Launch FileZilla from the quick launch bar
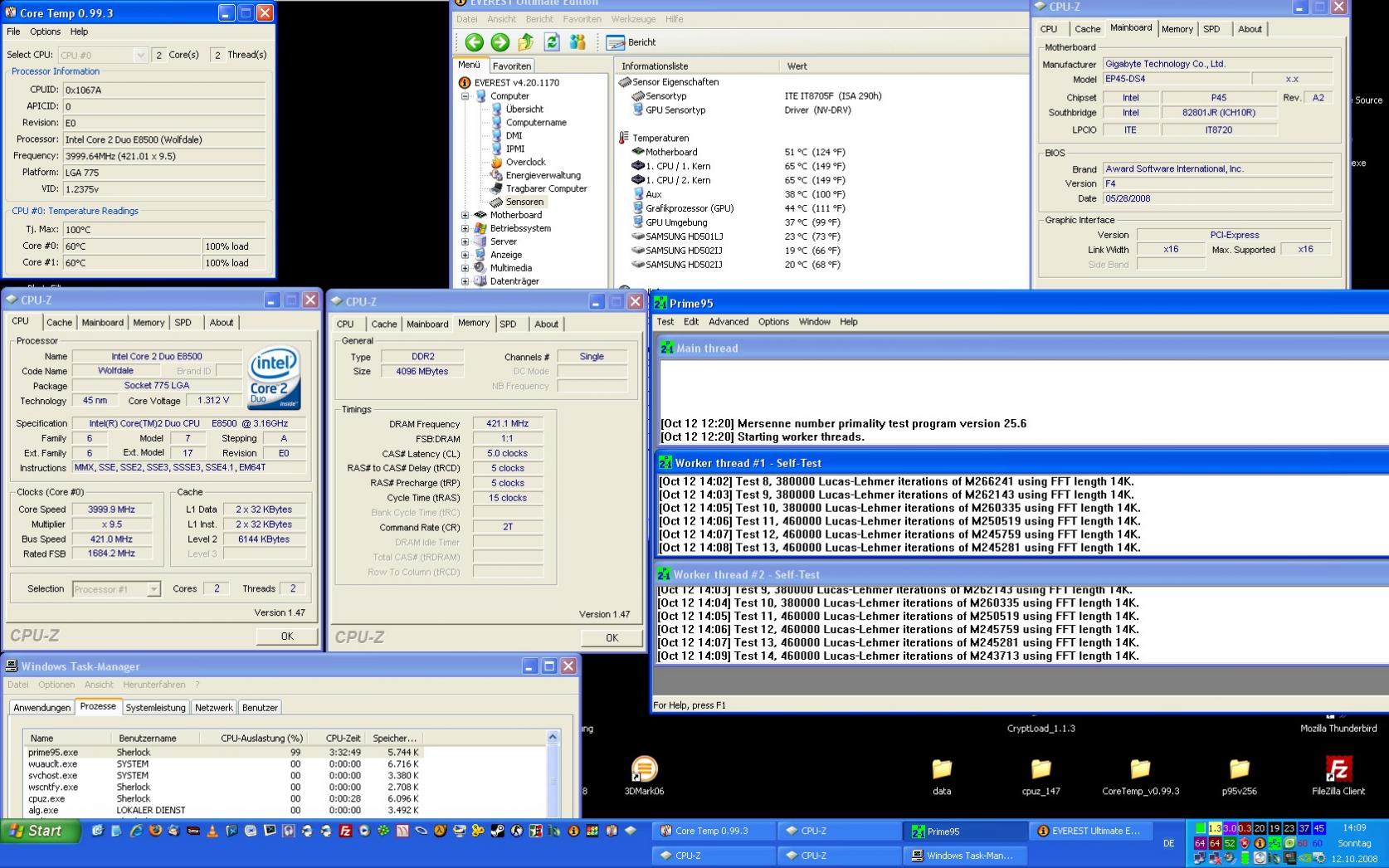Screen dimensions: 1389x868 coord(345,830)
